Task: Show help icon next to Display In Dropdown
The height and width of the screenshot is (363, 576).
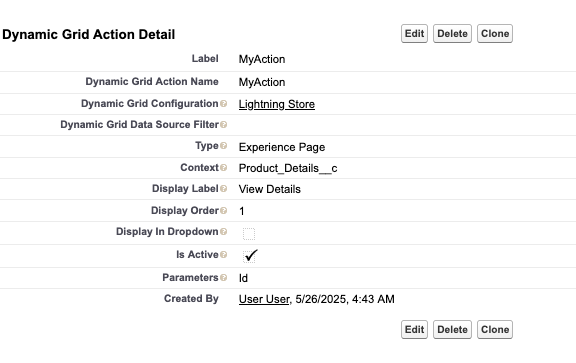Action: pyautogui.click(x=223, y=232)
